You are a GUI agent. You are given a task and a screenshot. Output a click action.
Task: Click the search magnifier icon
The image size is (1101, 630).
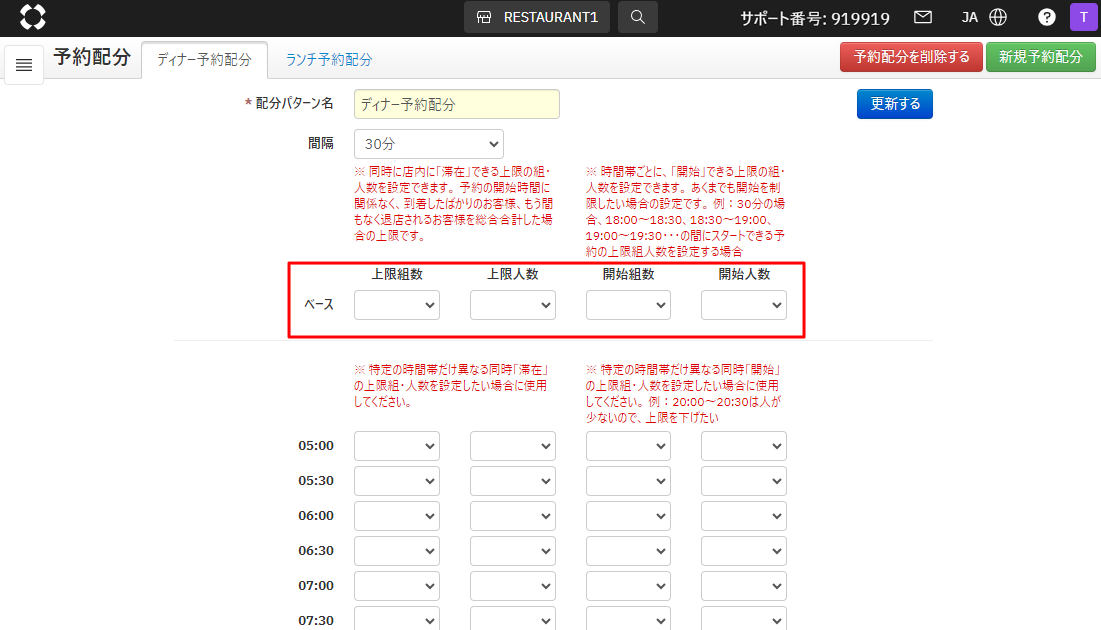point(638,17)
